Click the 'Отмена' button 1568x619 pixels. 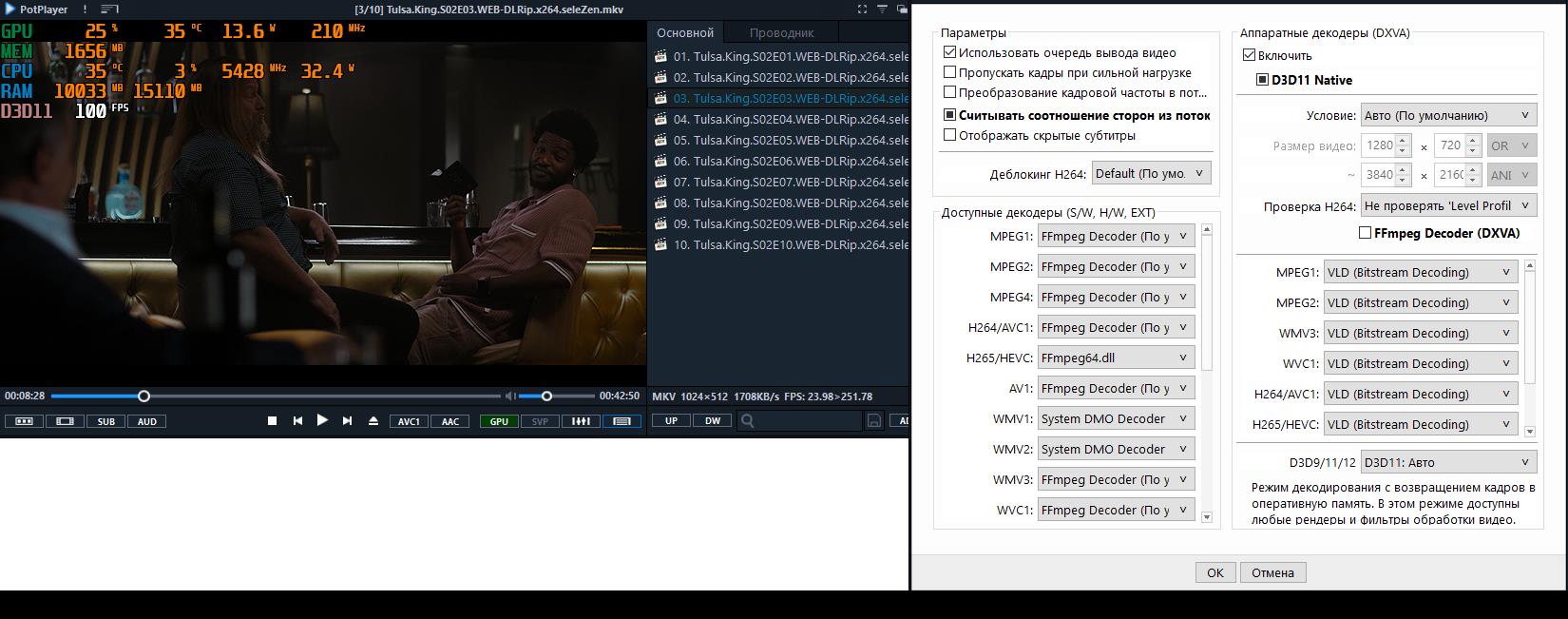click(x=1272, y=572)
